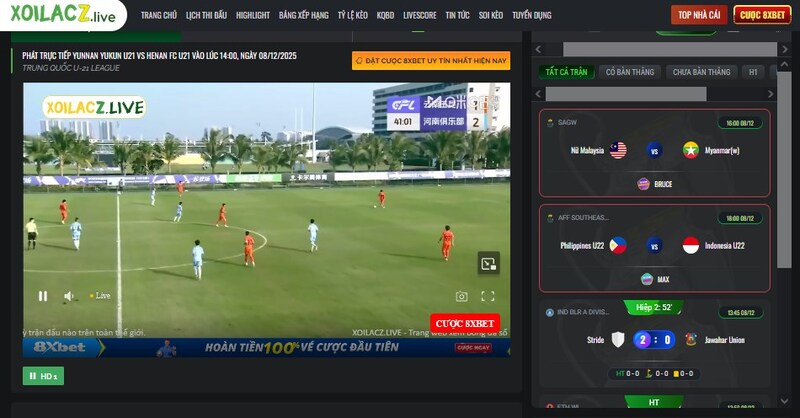Filter matches by Chưa Bàn Thắng
Screen dimensions: 800x418
click(702, 72)
